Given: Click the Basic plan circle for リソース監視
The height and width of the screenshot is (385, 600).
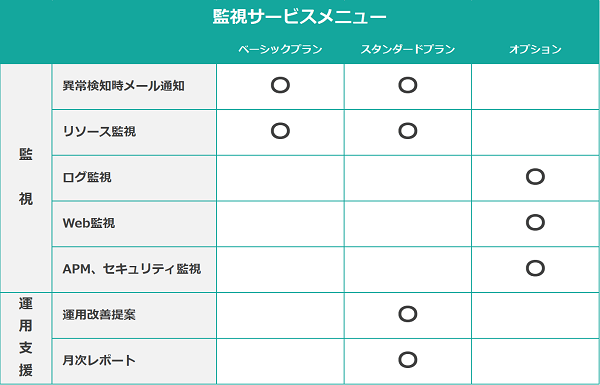Looking at the screenshot, I should [280, 131].
